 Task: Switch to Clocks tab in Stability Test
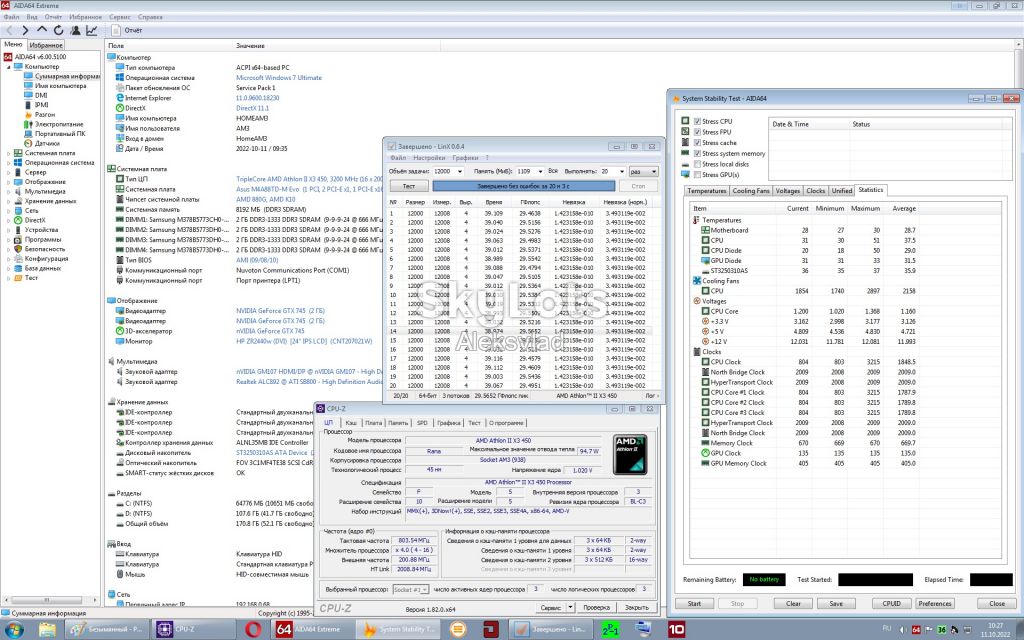coord(816,191)
